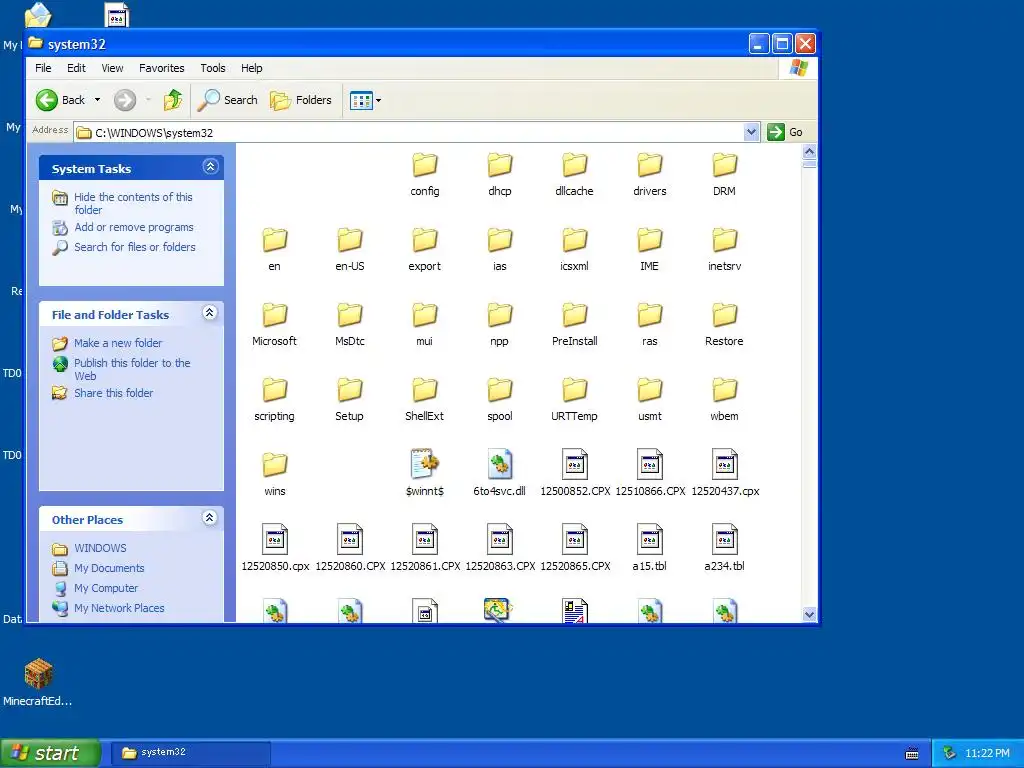Open the Search toolbar button

[228, 100]
